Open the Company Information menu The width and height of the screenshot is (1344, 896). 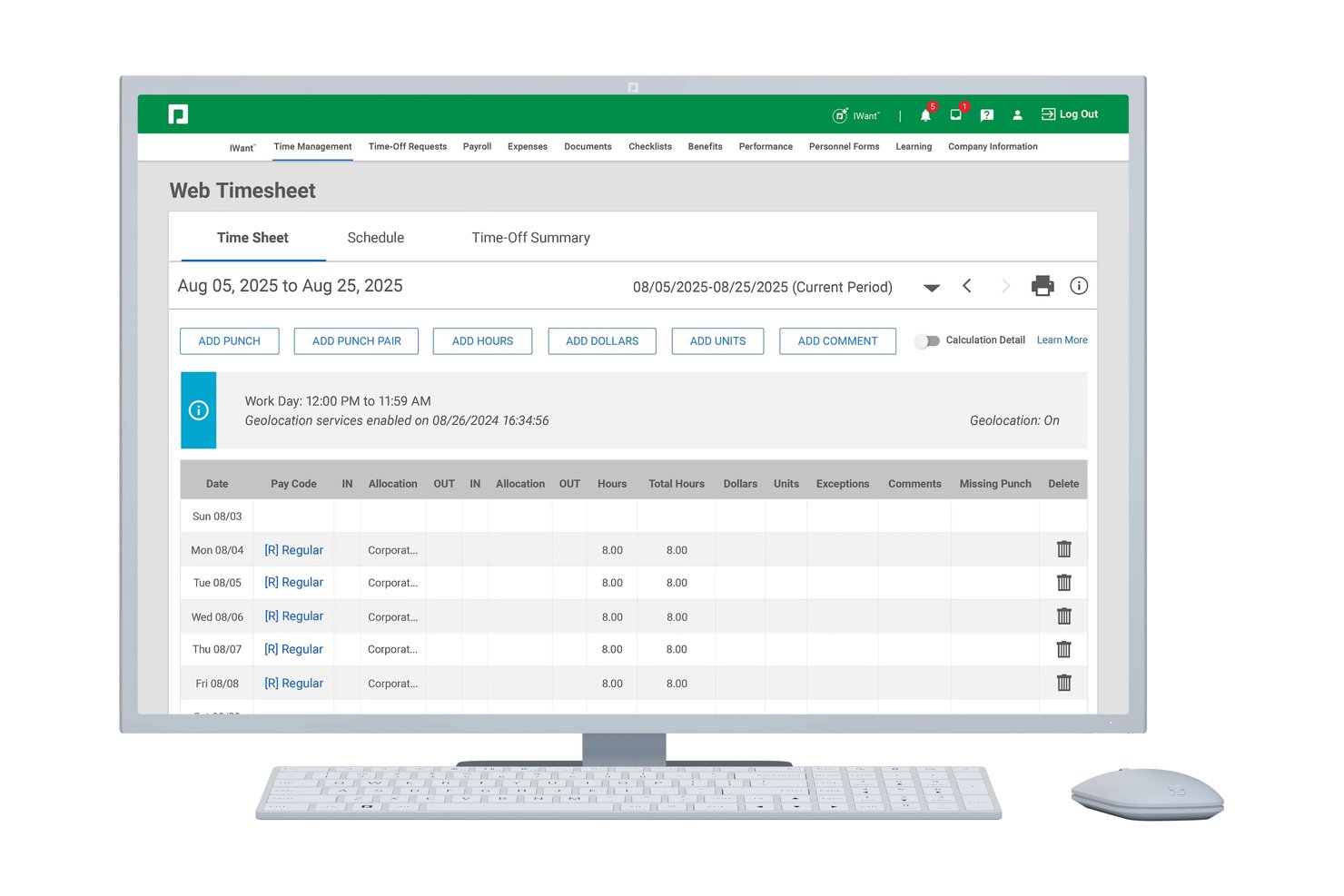coord(993,146)
